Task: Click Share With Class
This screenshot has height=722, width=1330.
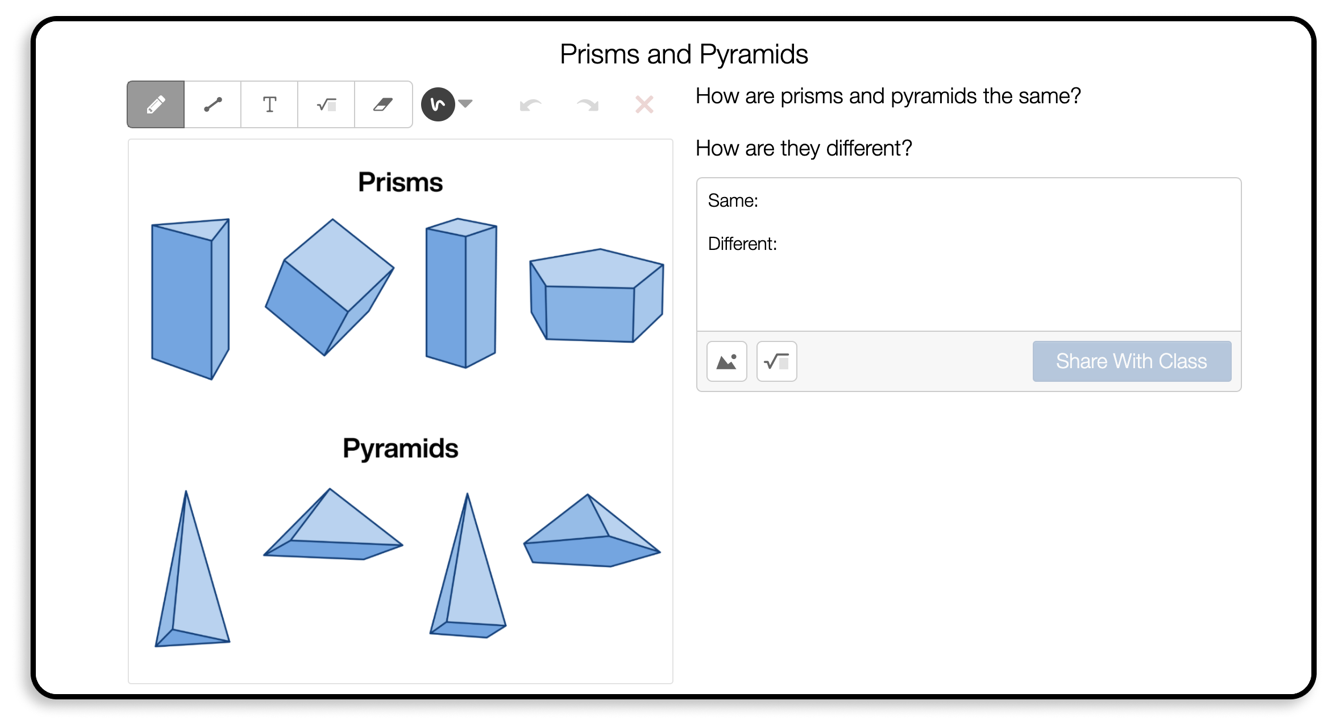Action: [1132, 361]
